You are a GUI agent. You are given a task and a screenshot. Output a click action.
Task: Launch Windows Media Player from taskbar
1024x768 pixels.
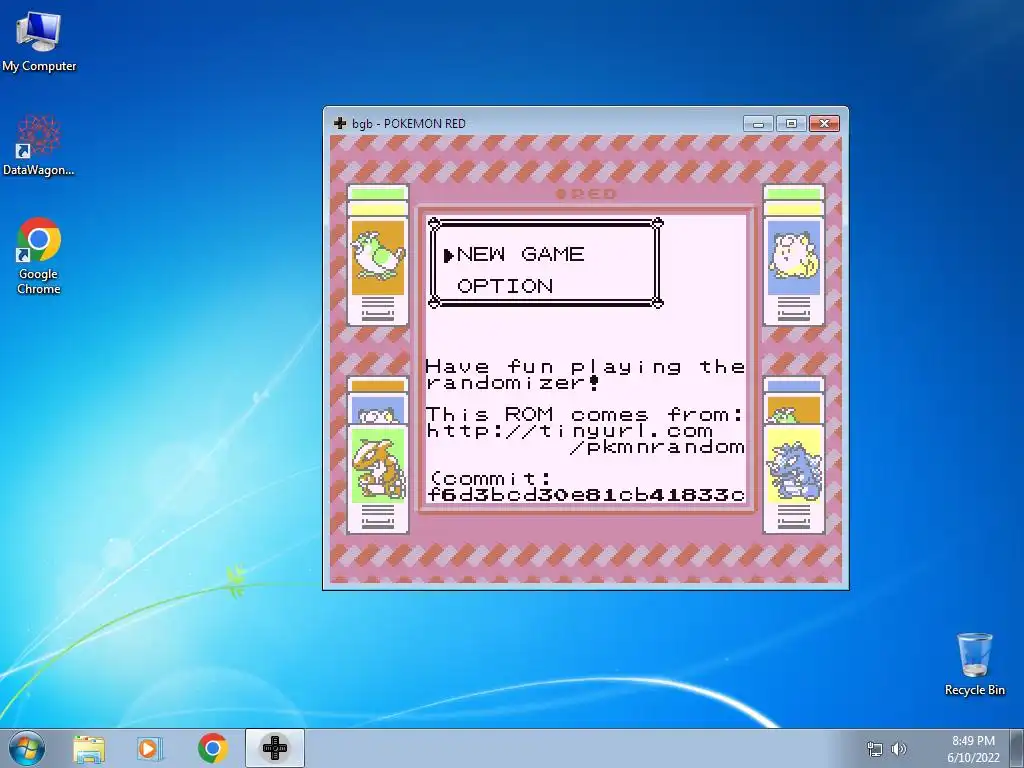click(x=150, y=748)
